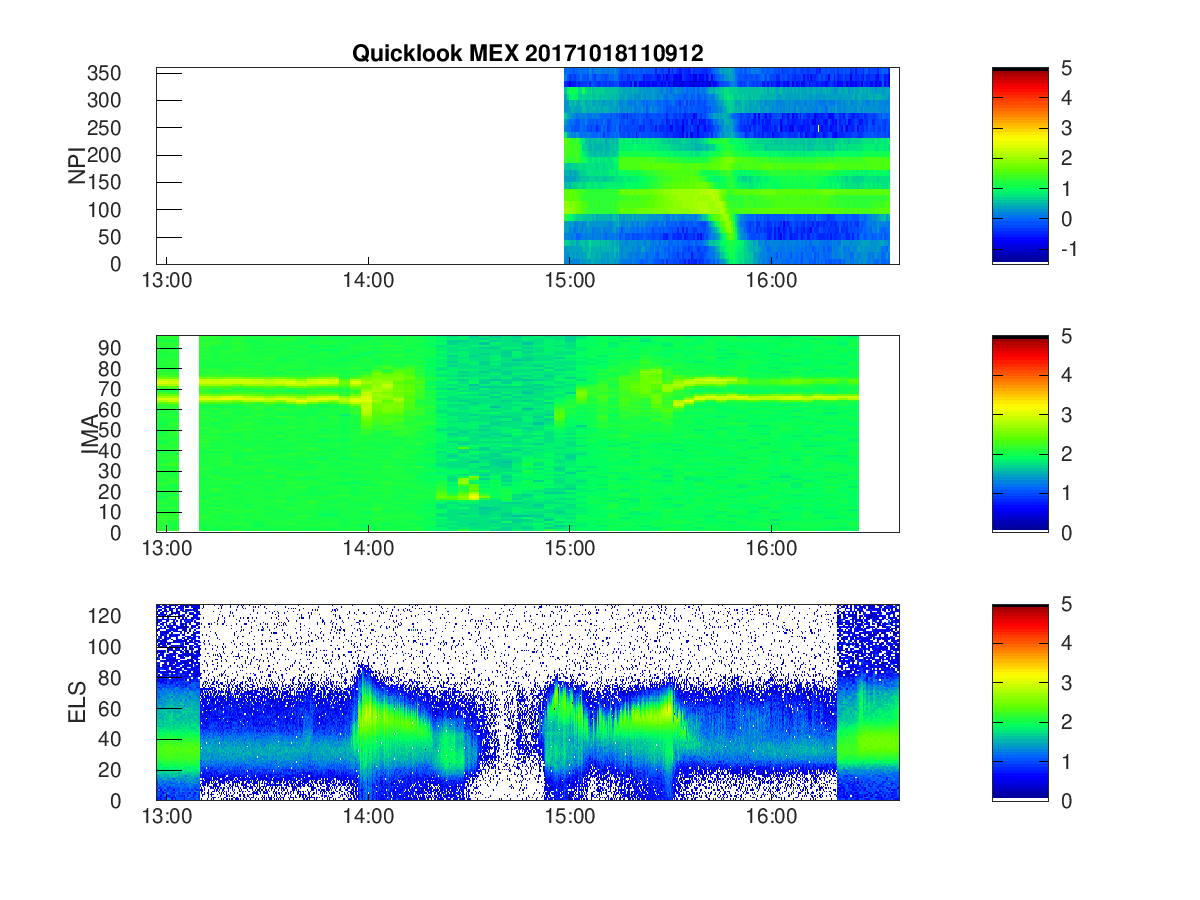The width and height of the screenshot is (1200, 900).
Task: Click the 15:00 tick under ELS plot
Action: 570,817
